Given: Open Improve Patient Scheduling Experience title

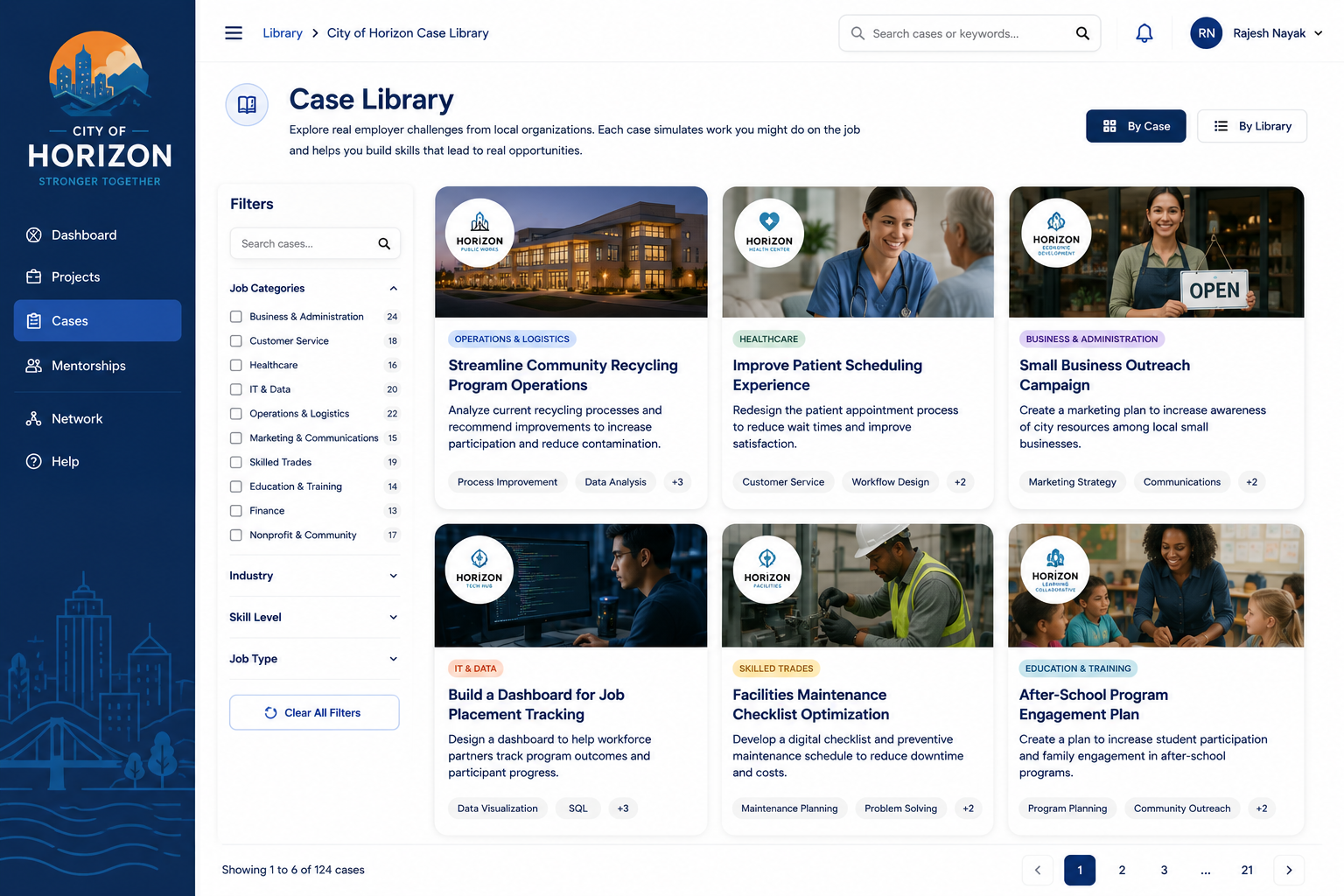Looking at the screenshot, I should (x=828, y=375).
